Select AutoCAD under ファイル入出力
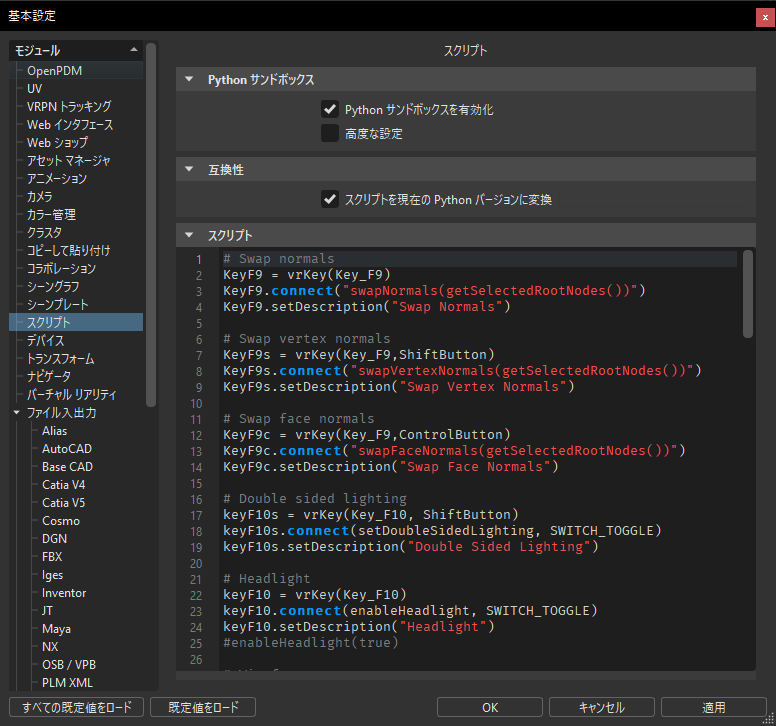Image resolution: width=776 pixels, height=726 pixels. pos(67,448)
